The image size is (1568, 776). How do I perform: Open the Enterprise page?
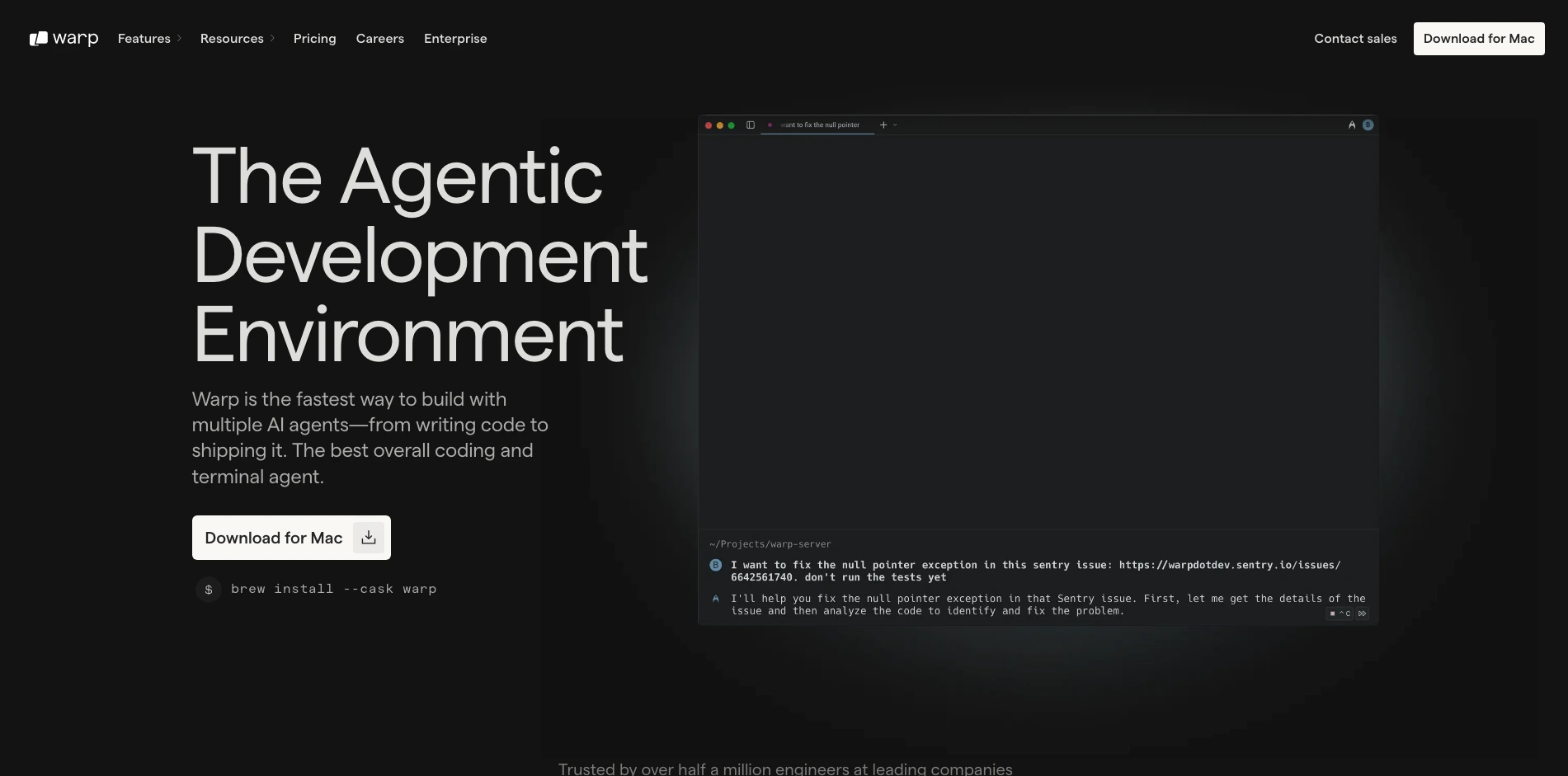tap(455, 39)
